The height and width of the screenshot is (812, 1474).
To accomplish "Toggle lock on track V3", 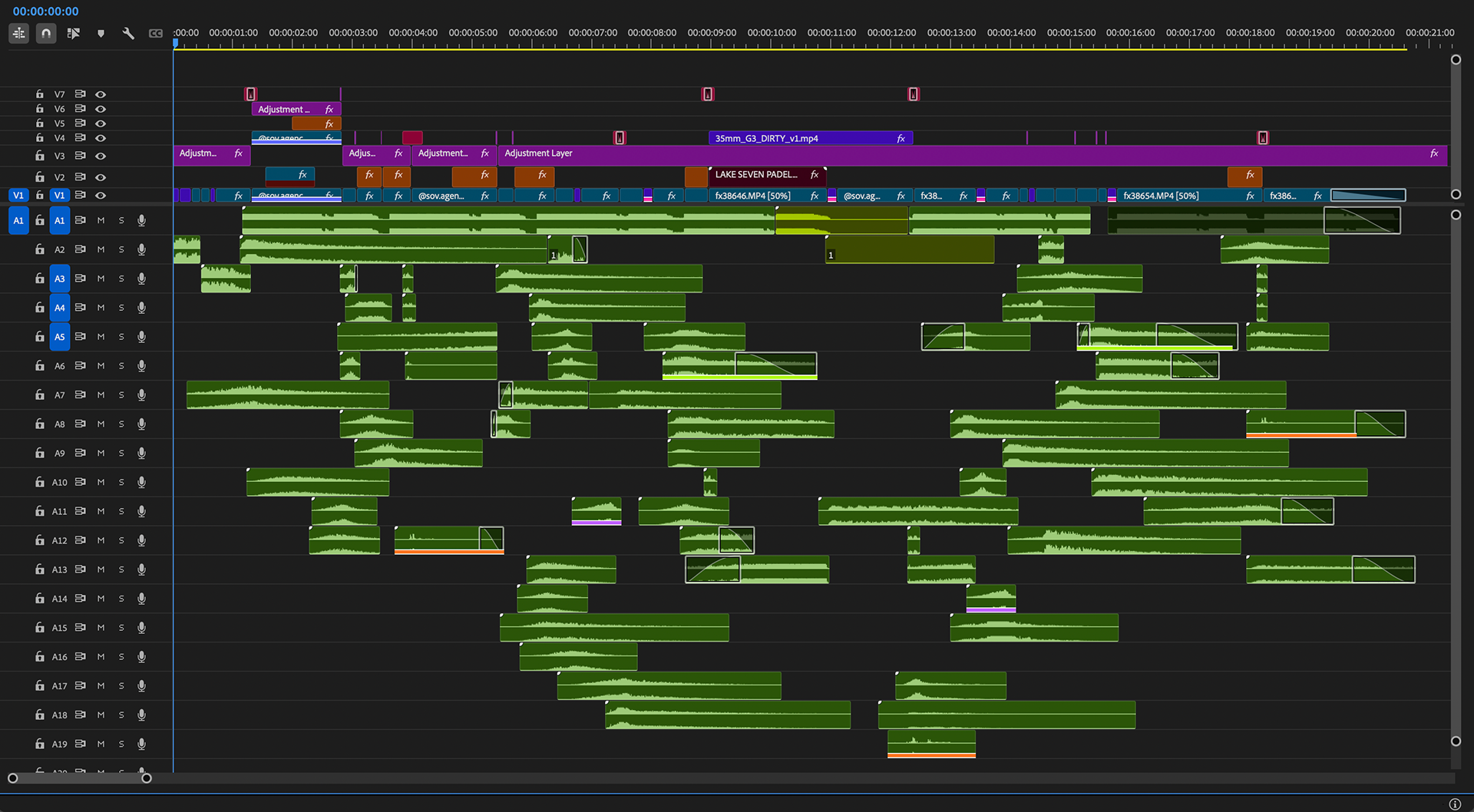I will point(39,155).
